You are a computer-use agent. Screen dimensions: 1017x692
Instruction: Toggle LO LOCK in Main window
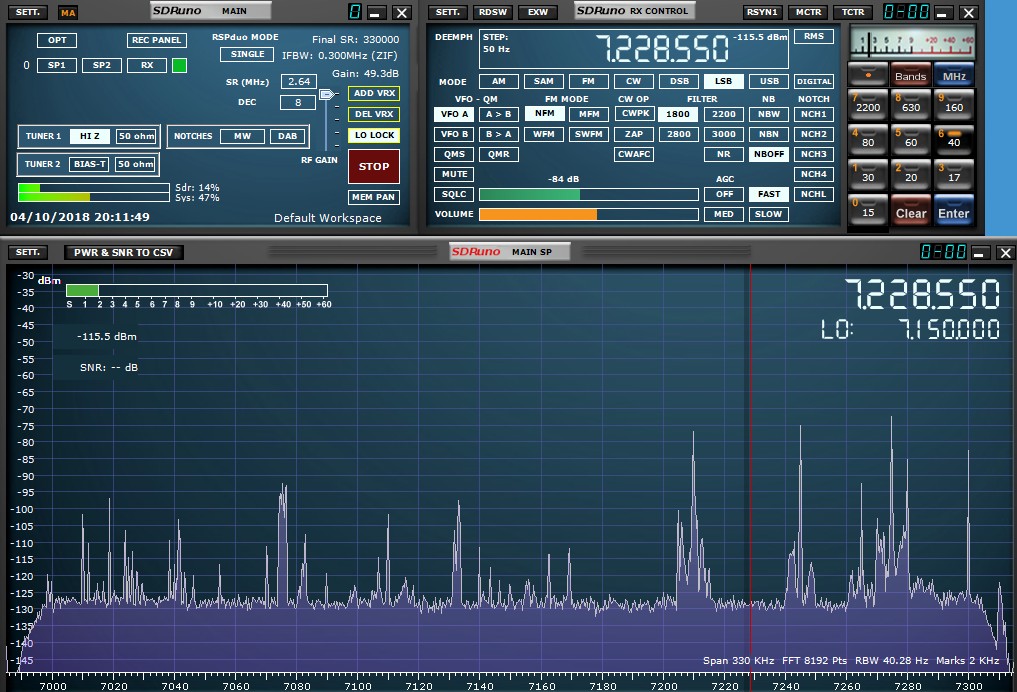tap(374, 135)
